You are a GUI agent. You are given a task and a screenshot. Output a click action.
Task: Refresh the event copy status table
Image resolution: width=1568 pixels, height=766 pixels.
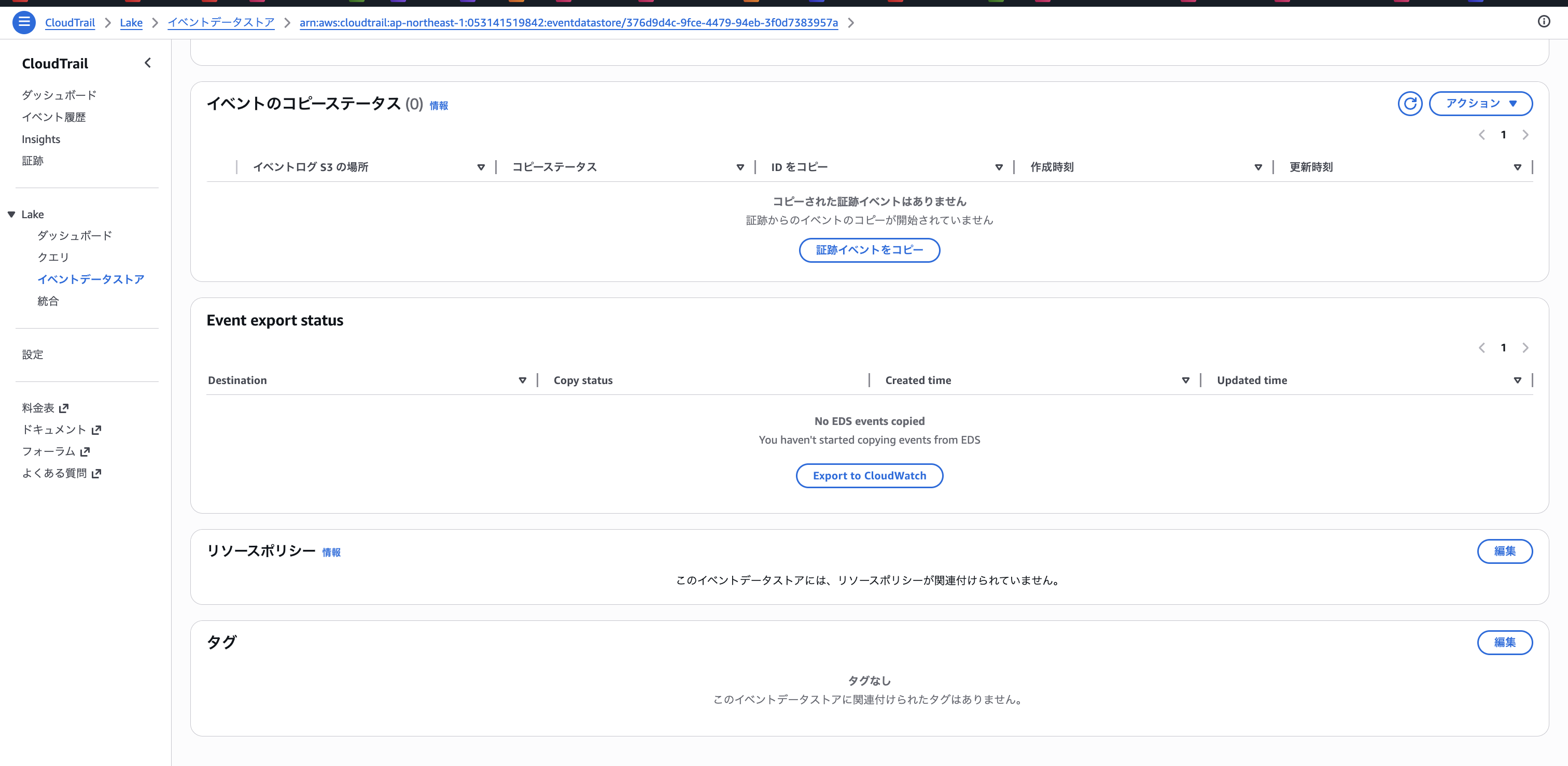pos(1410,104)
